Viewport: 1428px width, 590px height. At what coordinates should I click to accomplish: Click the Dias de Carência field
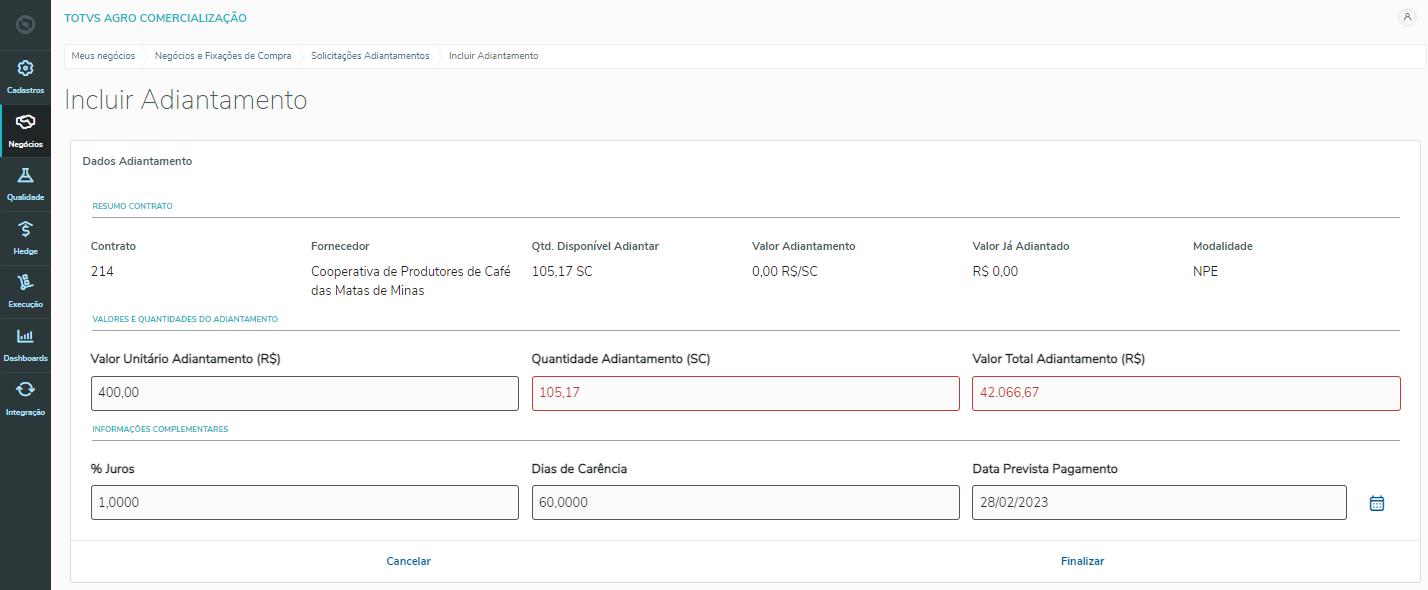(x=745, y=502)
